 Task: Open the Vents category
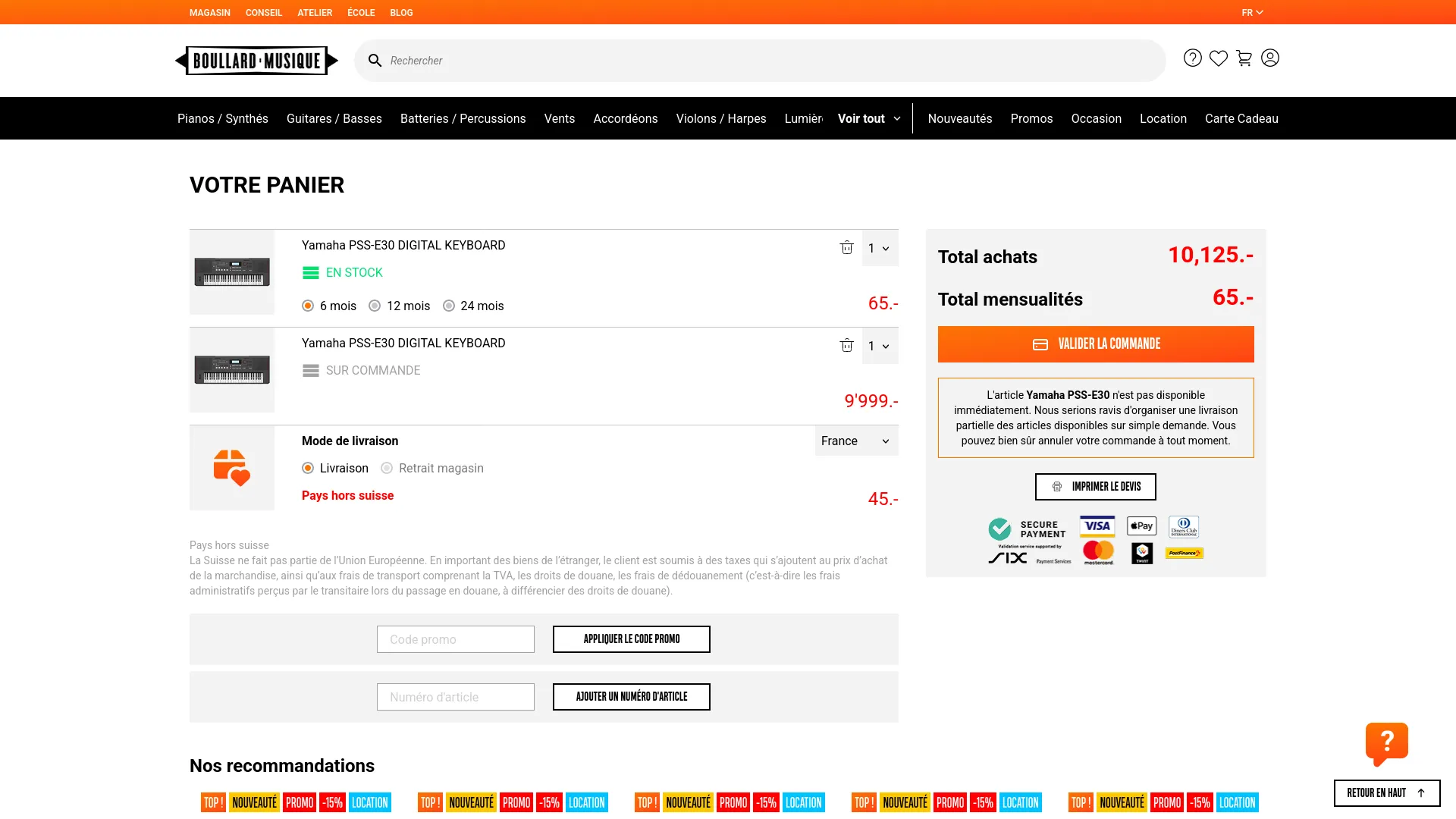[x=560, y=119]
